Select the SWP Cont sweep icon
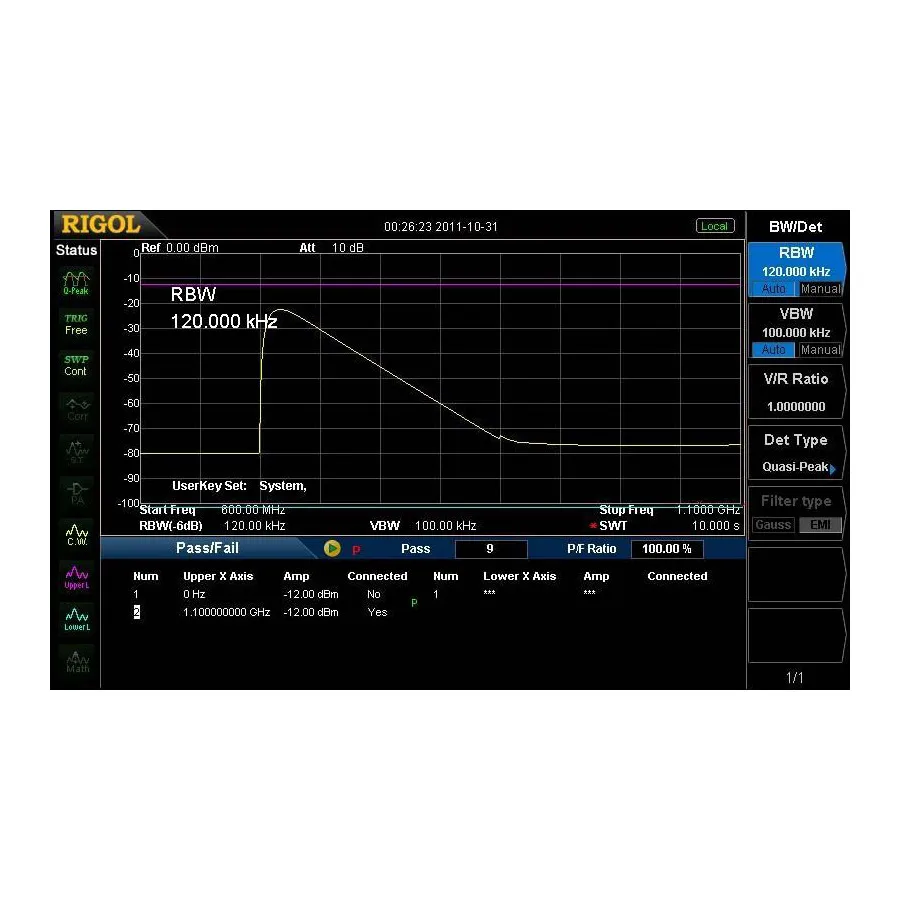The width and height of the screenshot is (900, 900). tap(75, 366)
